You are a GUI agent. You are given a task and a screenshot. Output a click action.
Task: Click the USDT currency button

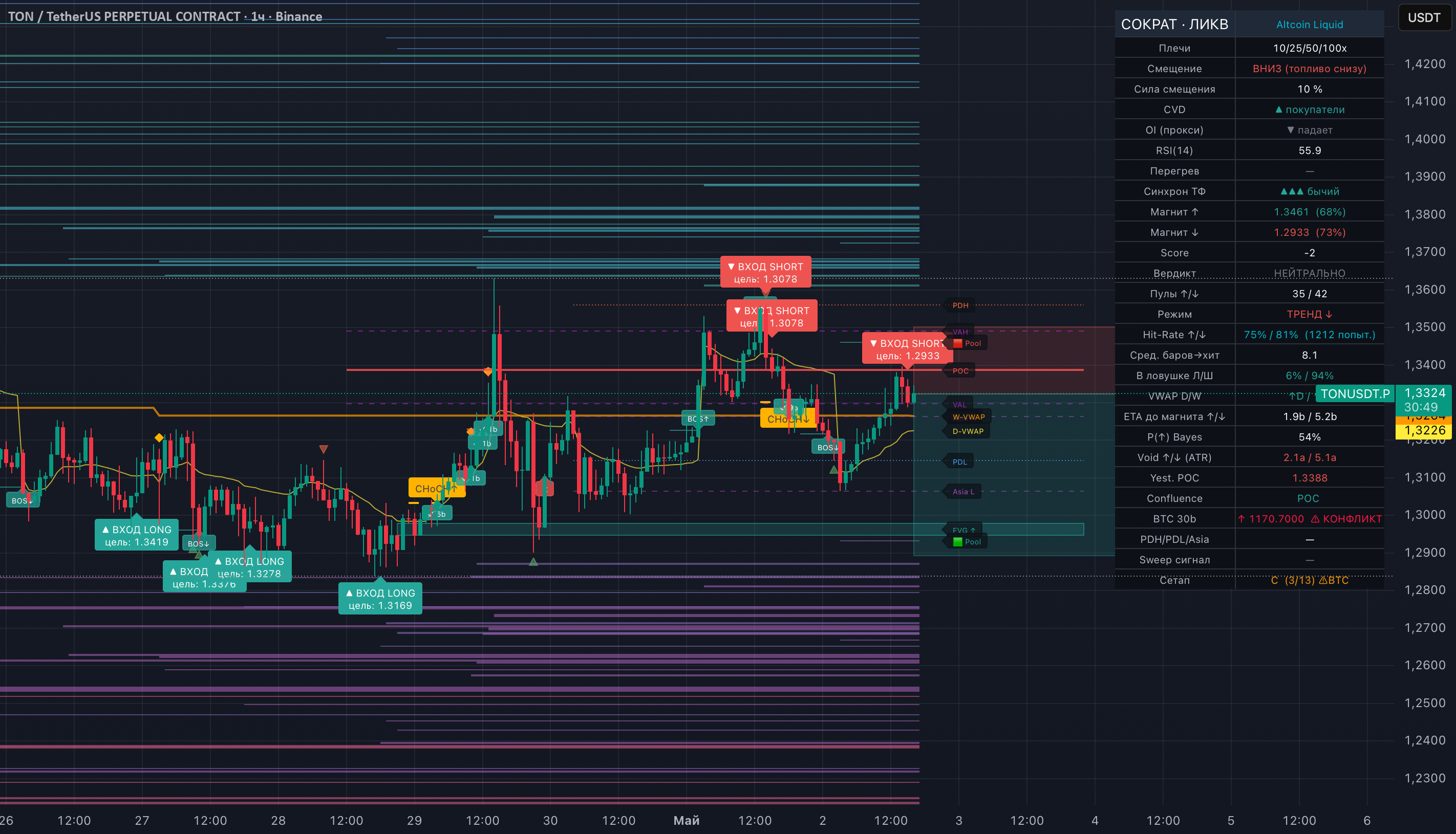pos(1424,18)
